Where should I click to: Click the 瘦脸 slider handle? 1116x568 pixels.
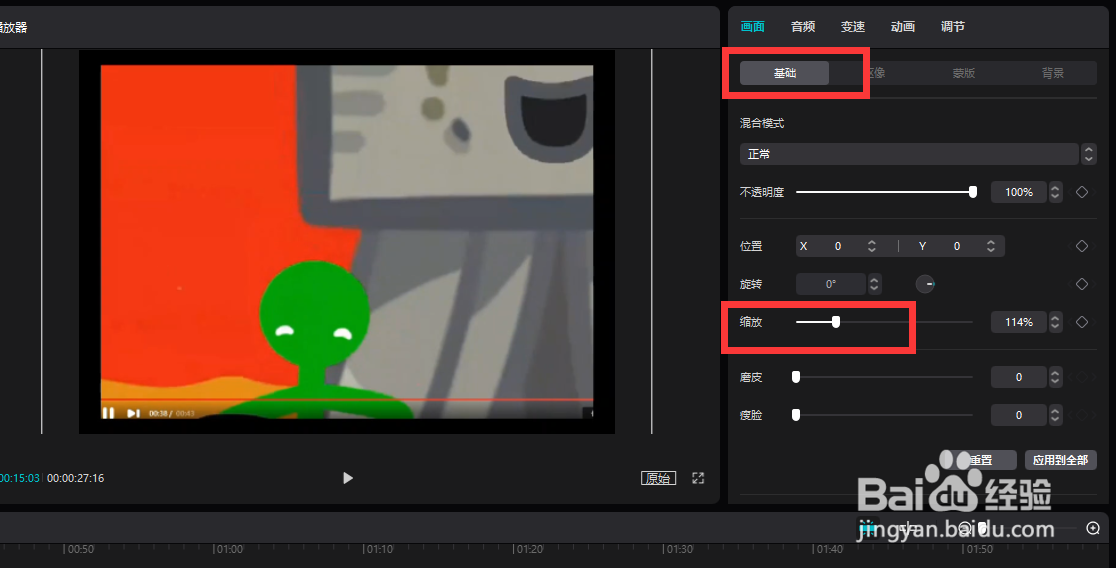[796, 415]
